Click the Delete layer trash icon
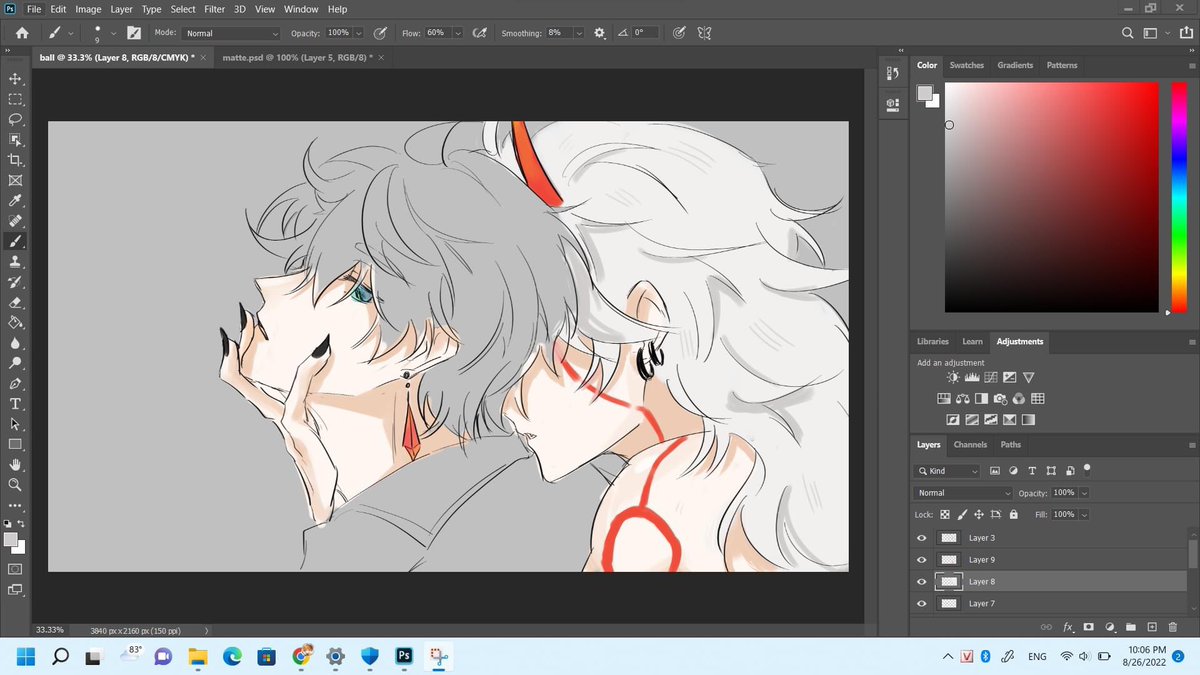The image size is (1200, 675). (1173, 627)
